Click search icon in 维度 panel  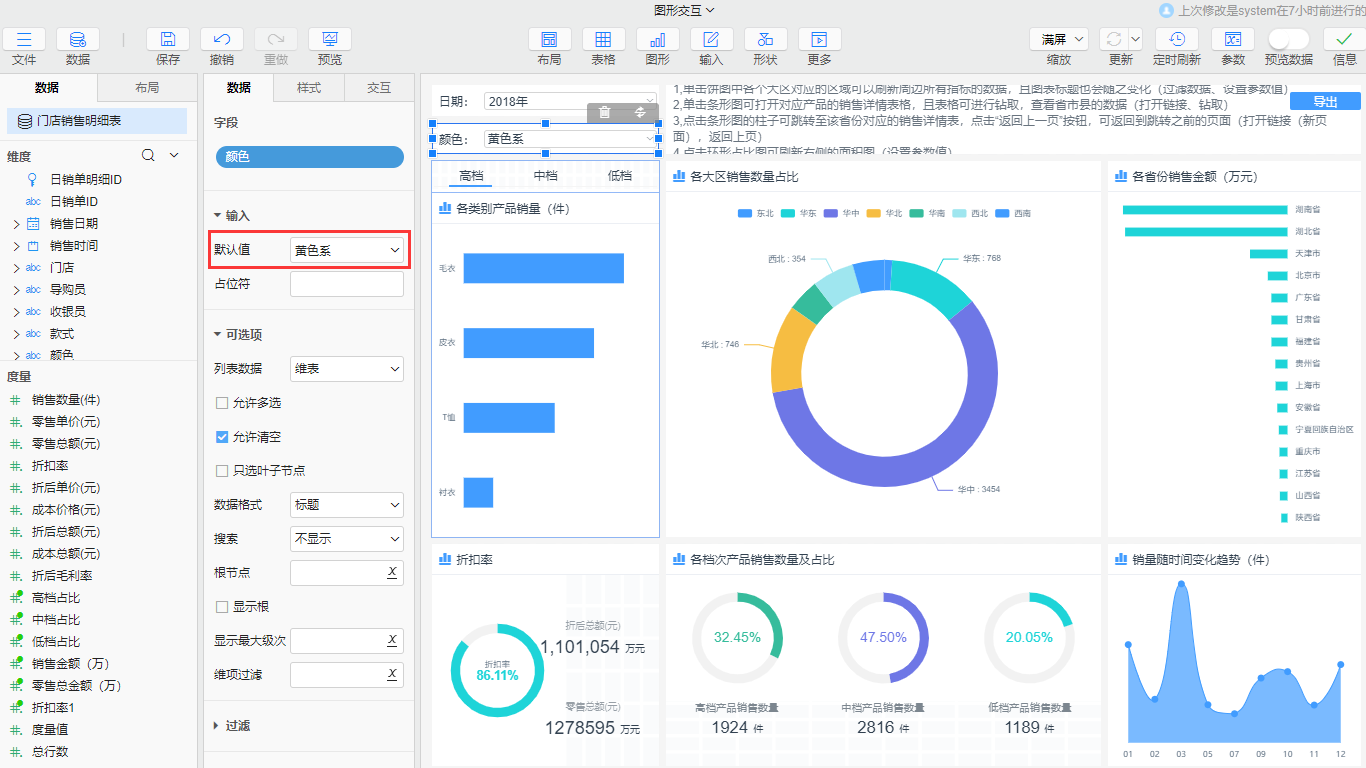(x=148, y=156)
